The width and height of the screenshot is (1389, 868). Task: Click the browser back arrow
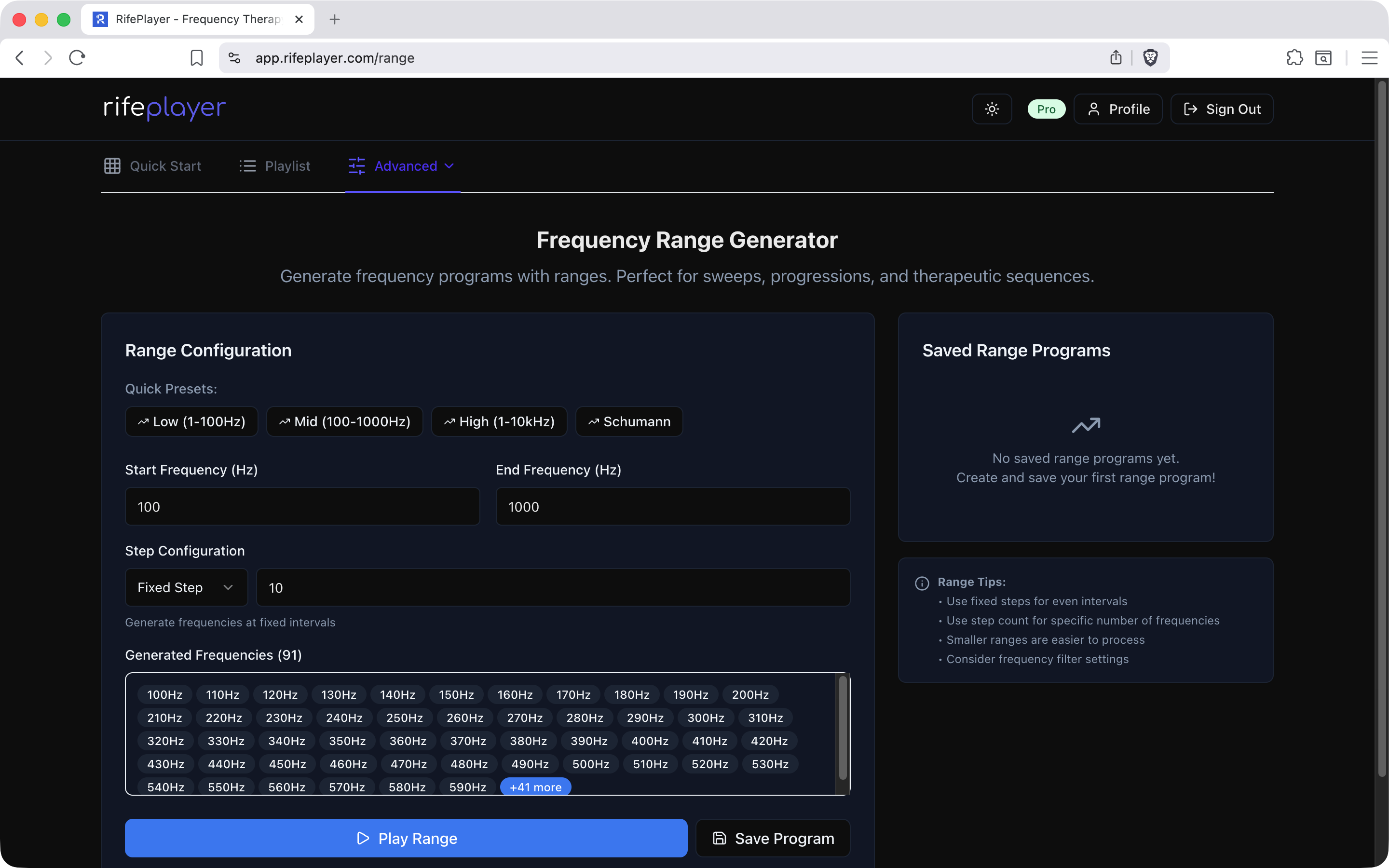pos(19,58)
